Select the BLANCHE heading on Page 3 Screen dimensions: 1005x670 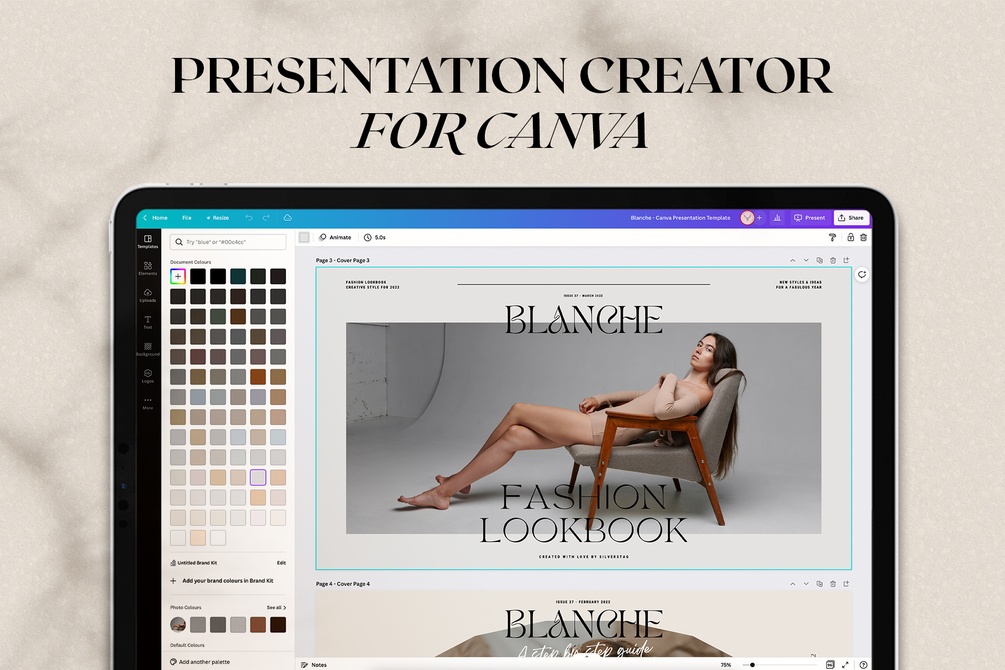click(x=583, y=319)
